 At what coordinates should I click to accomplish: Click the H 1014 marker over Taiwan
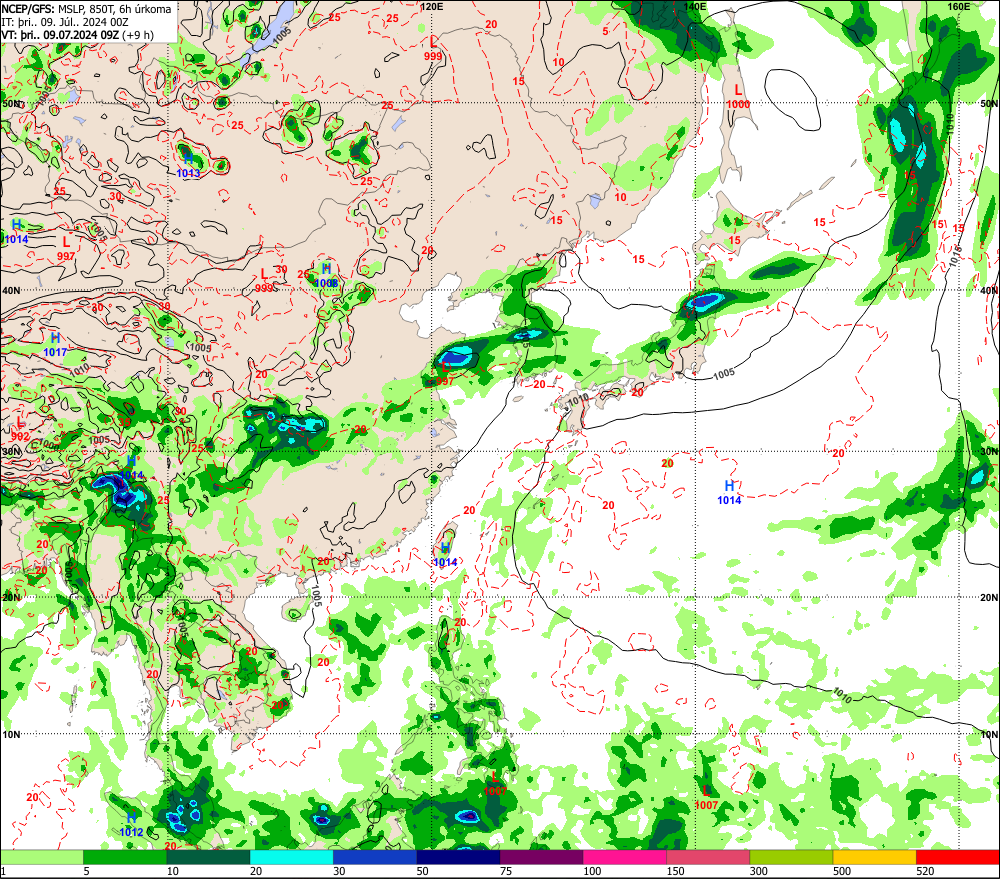coord(445,554)
